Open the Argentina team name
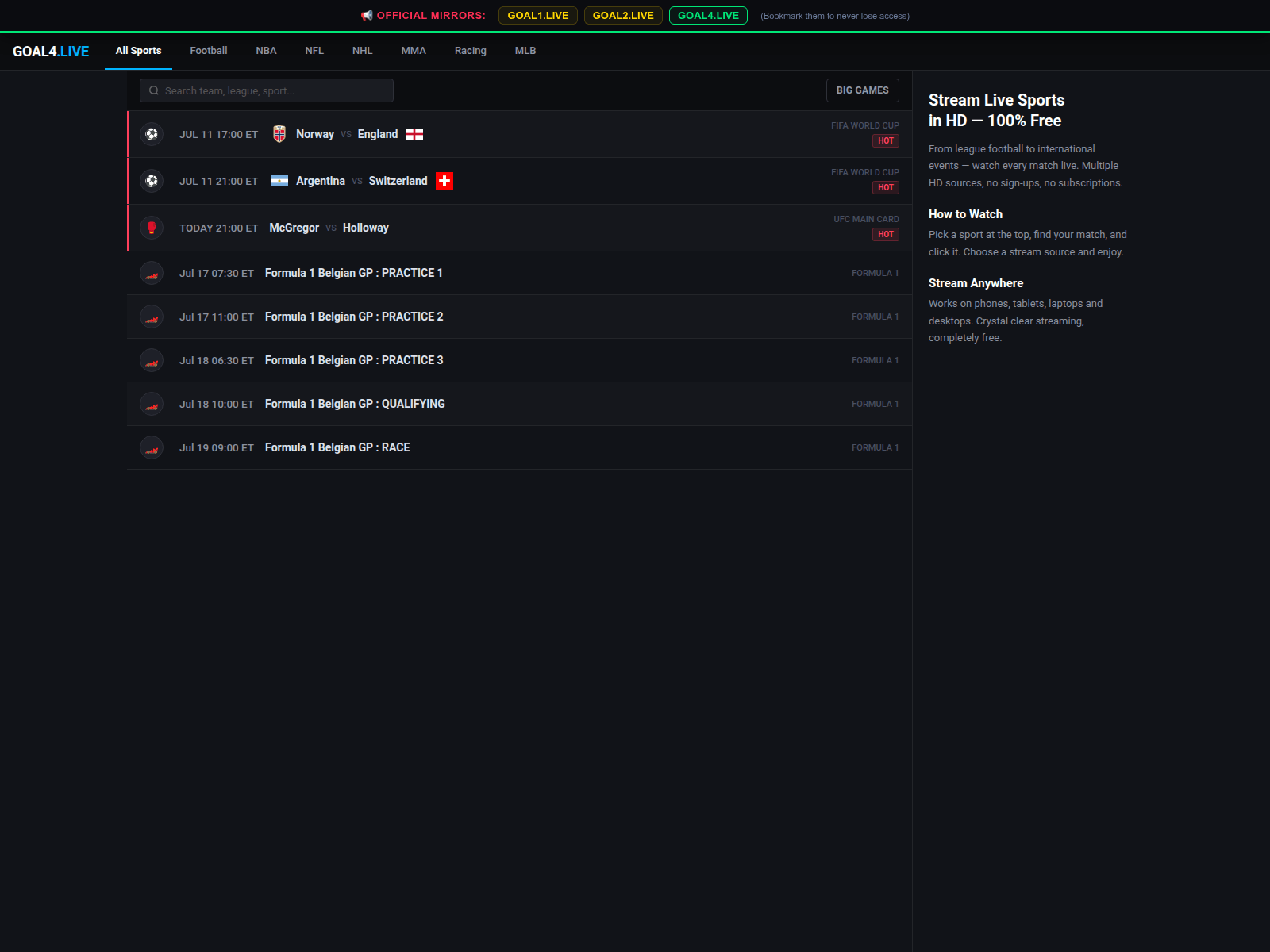This screenshot has width=1270, height=952. pos(321,181)
